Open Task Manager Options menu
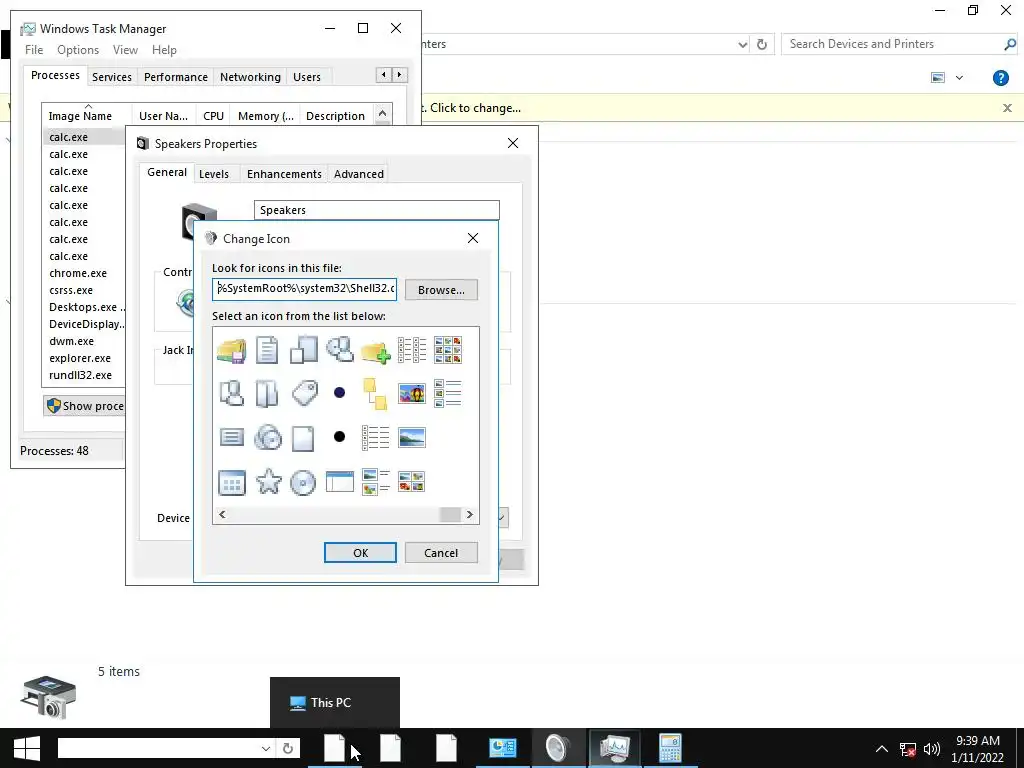1024x768 pixels. (78, 50)
